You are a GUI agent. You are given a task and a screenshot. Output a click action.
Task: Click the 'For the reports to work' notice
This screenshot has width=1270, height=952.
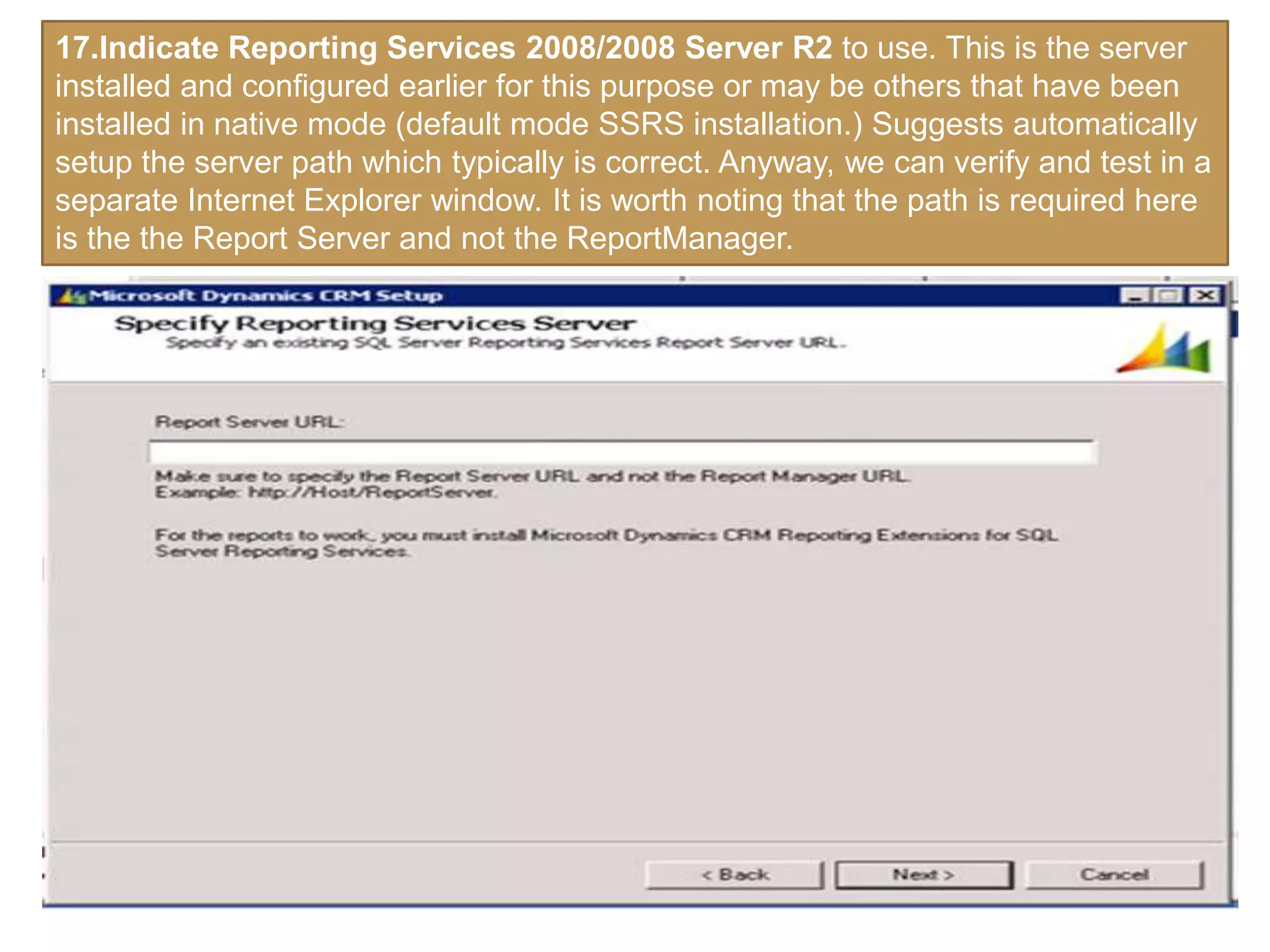606,543
